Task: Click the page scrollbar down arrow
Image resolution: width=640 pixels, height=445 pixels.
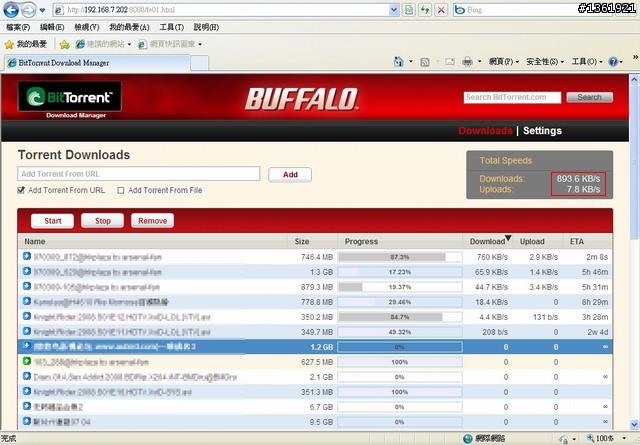Action: pos(635,425)
